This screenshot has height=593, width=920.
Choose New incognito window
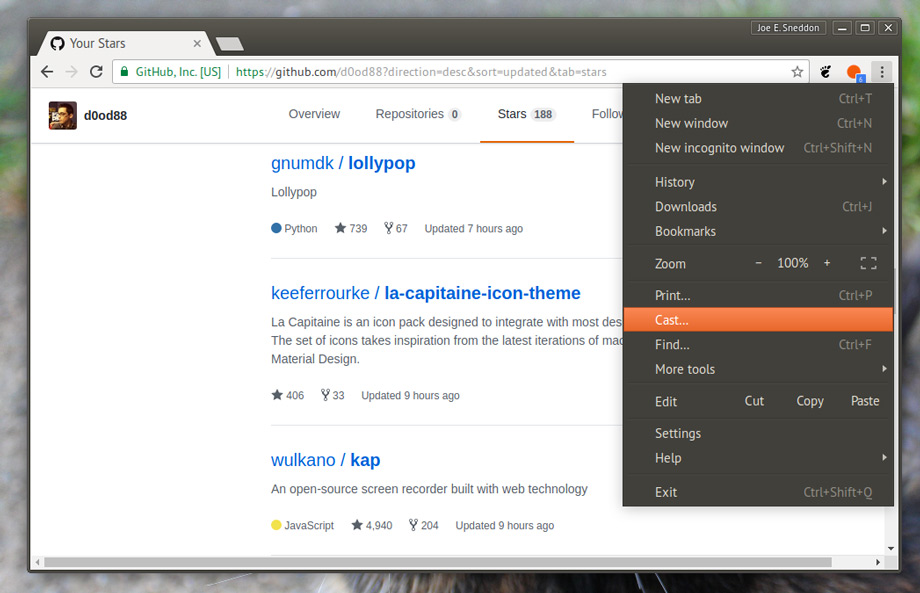[x=758, y=148]
